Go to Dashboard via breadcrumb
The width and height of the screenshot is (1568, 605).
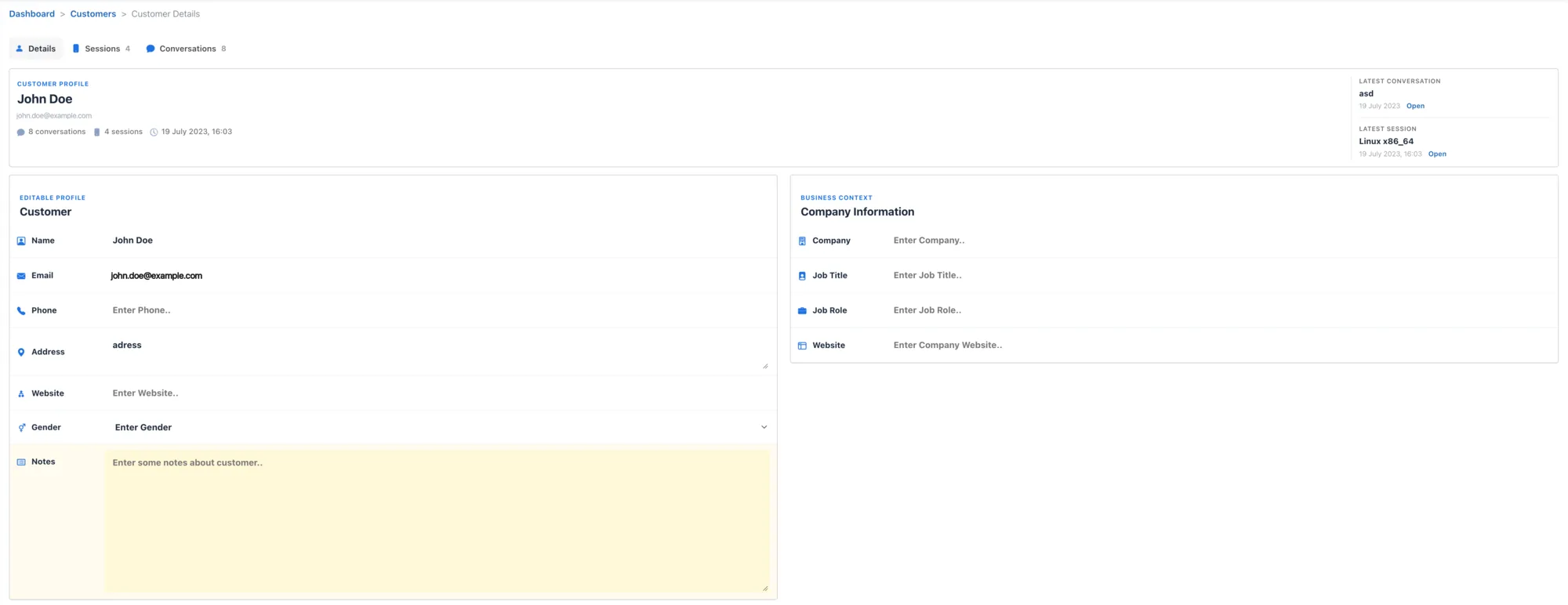click(32, 14)
